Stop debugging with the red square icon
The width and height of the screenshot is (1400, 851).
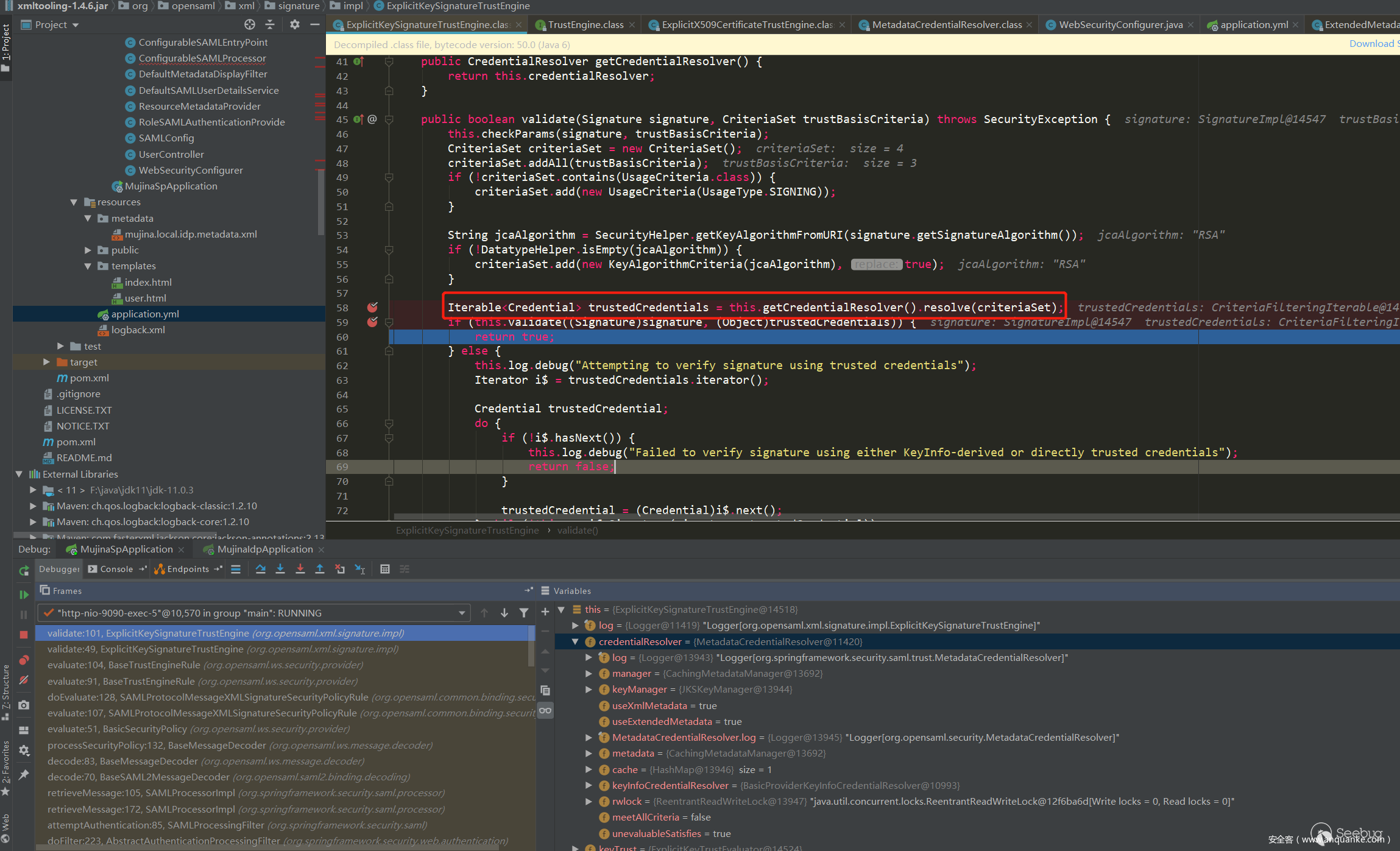[x=24, y=635]
